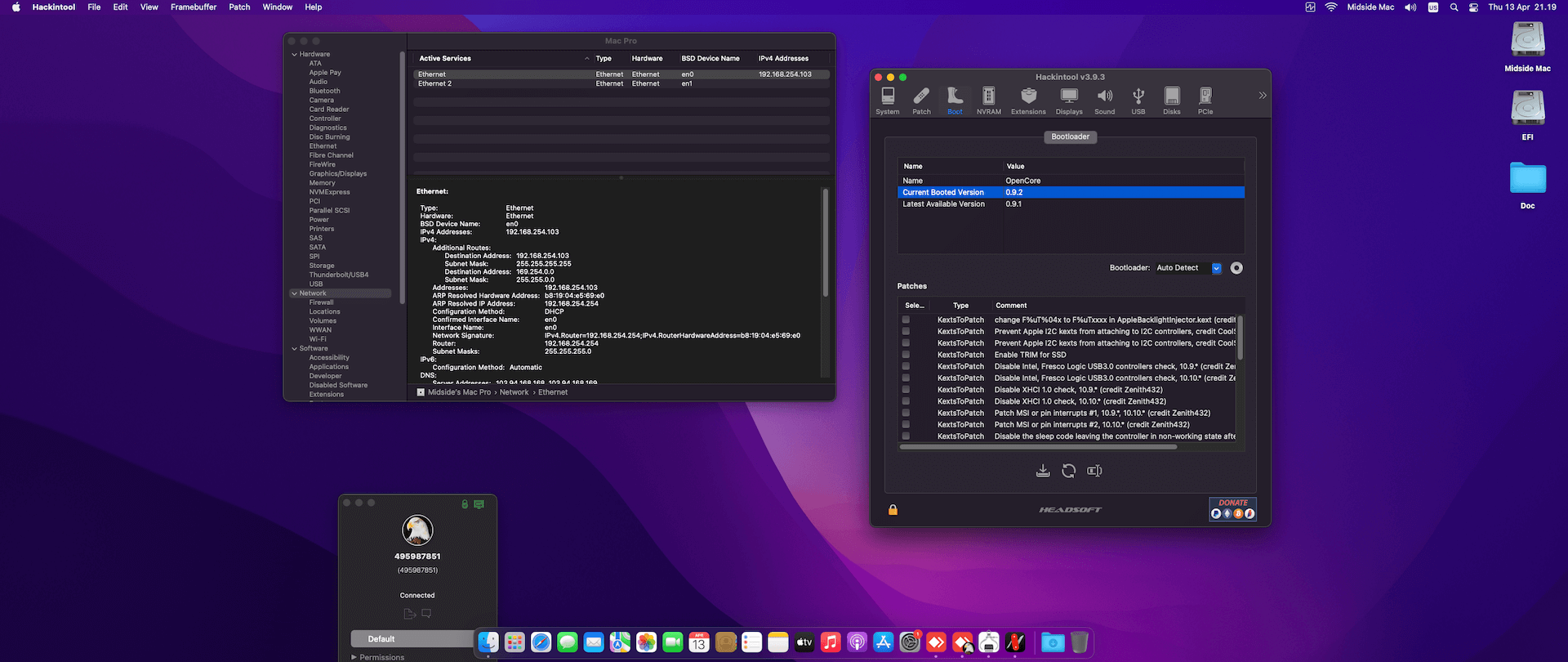Show more toolbar items via chevron
1568x662 pixels.
click(1263, 96)
